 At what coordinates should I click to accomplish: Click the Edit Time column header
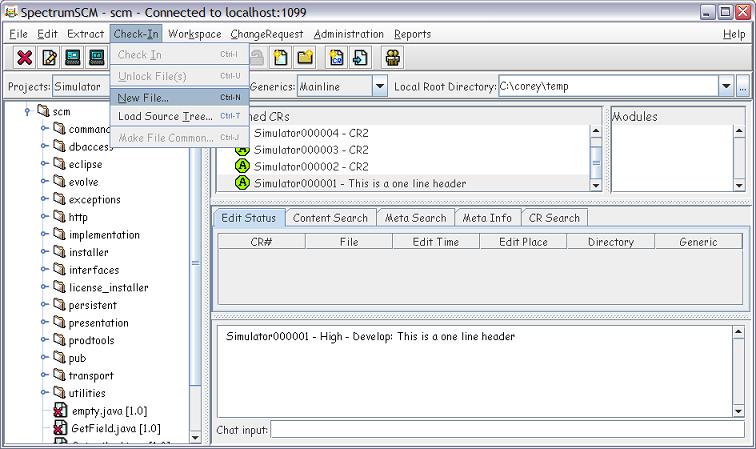pos(436,242)
